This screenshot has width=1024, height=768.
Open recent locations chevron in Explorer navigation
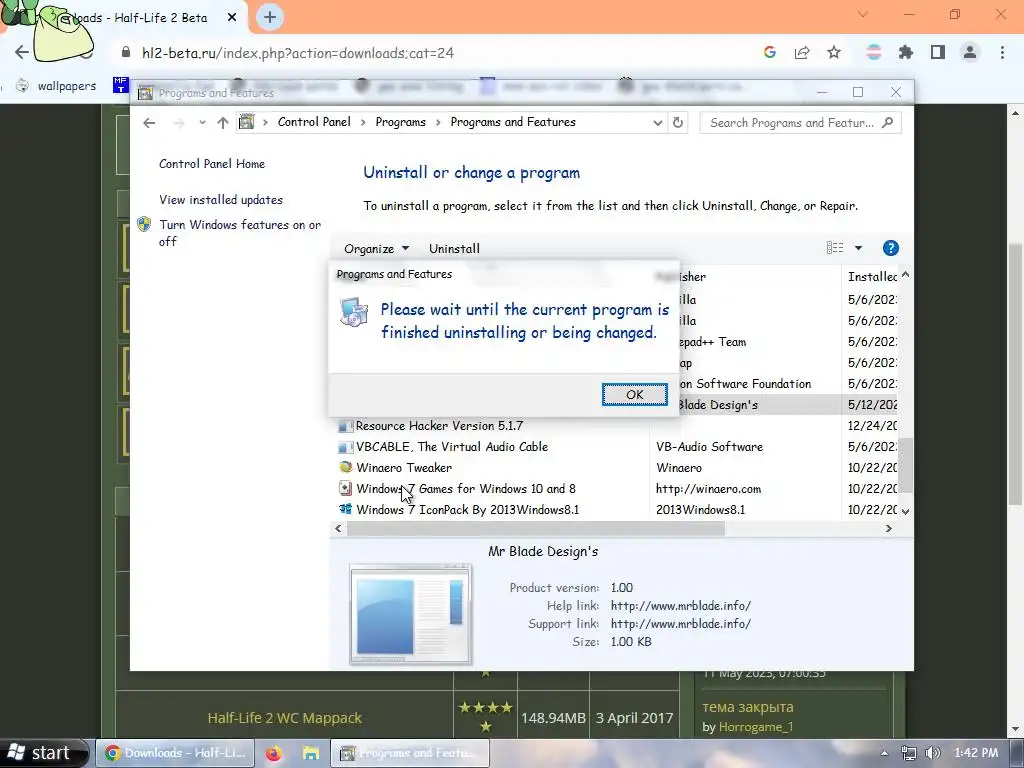(202, 123)
